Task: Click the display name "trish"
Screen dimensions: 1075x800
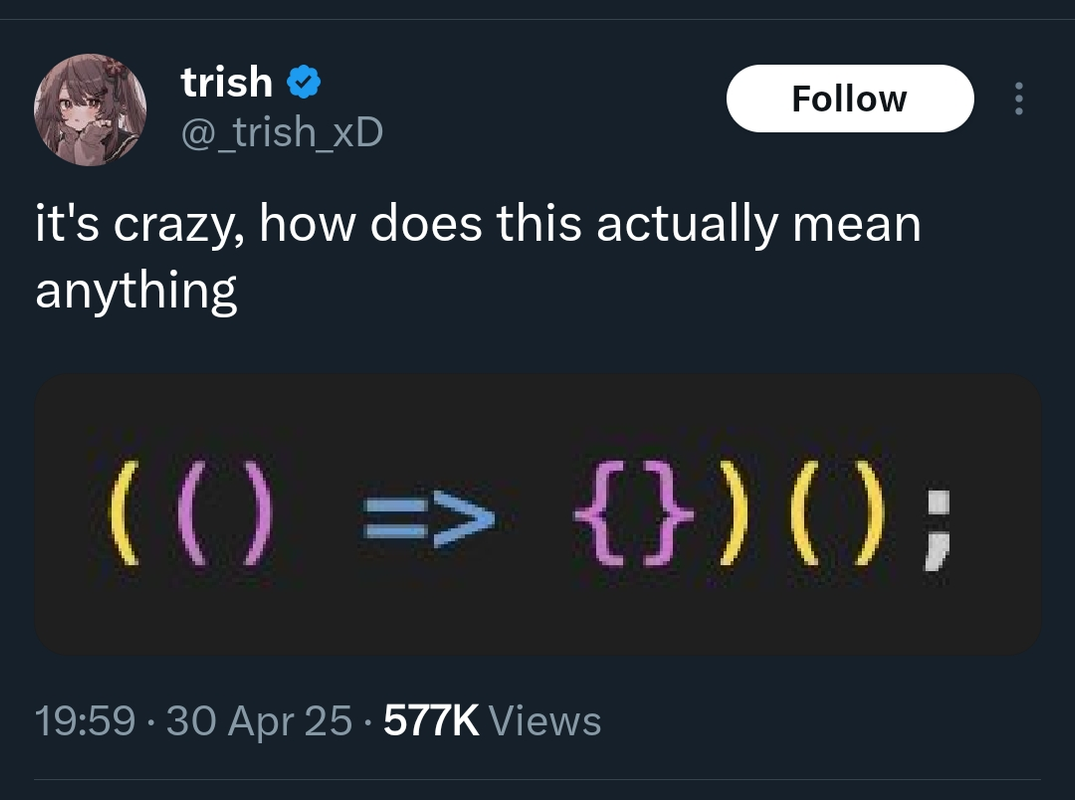Action: [227, 82]
